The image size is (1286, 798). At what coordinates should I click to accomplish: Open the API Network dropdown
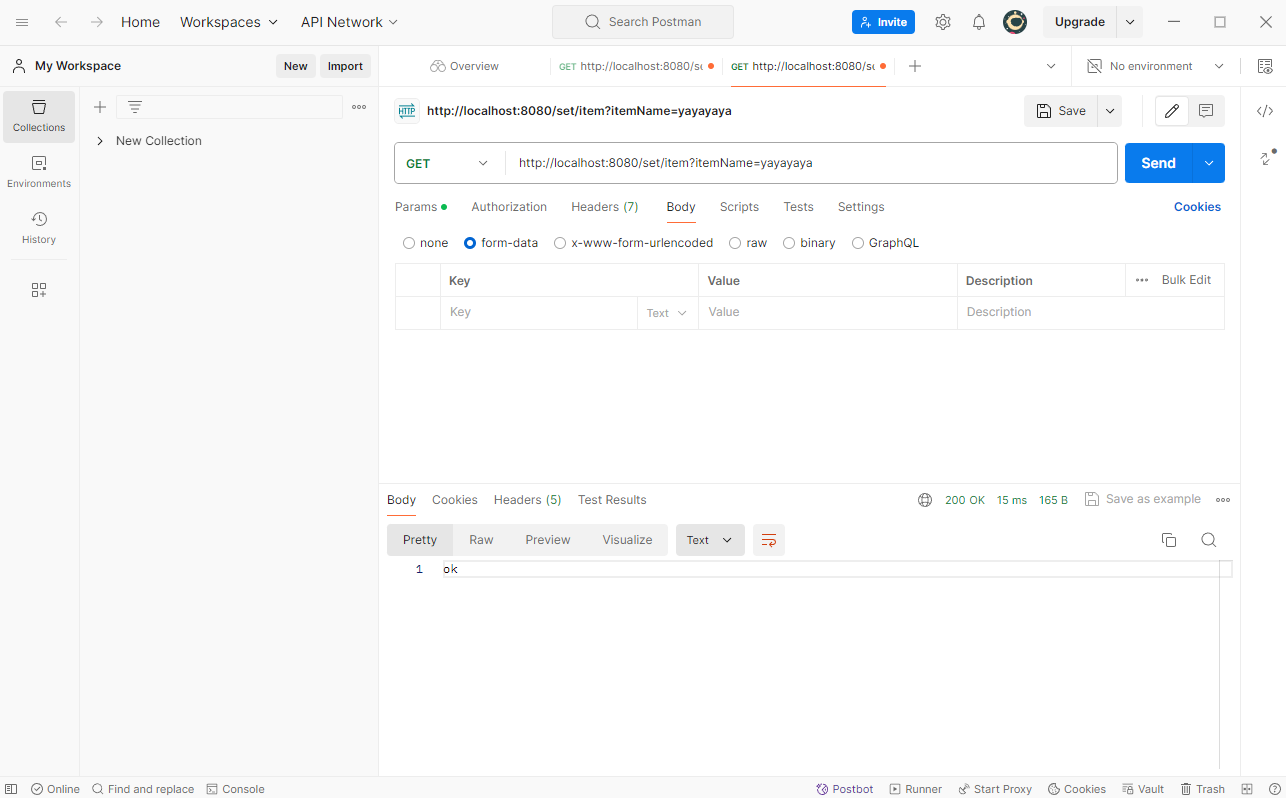(349, 22)
